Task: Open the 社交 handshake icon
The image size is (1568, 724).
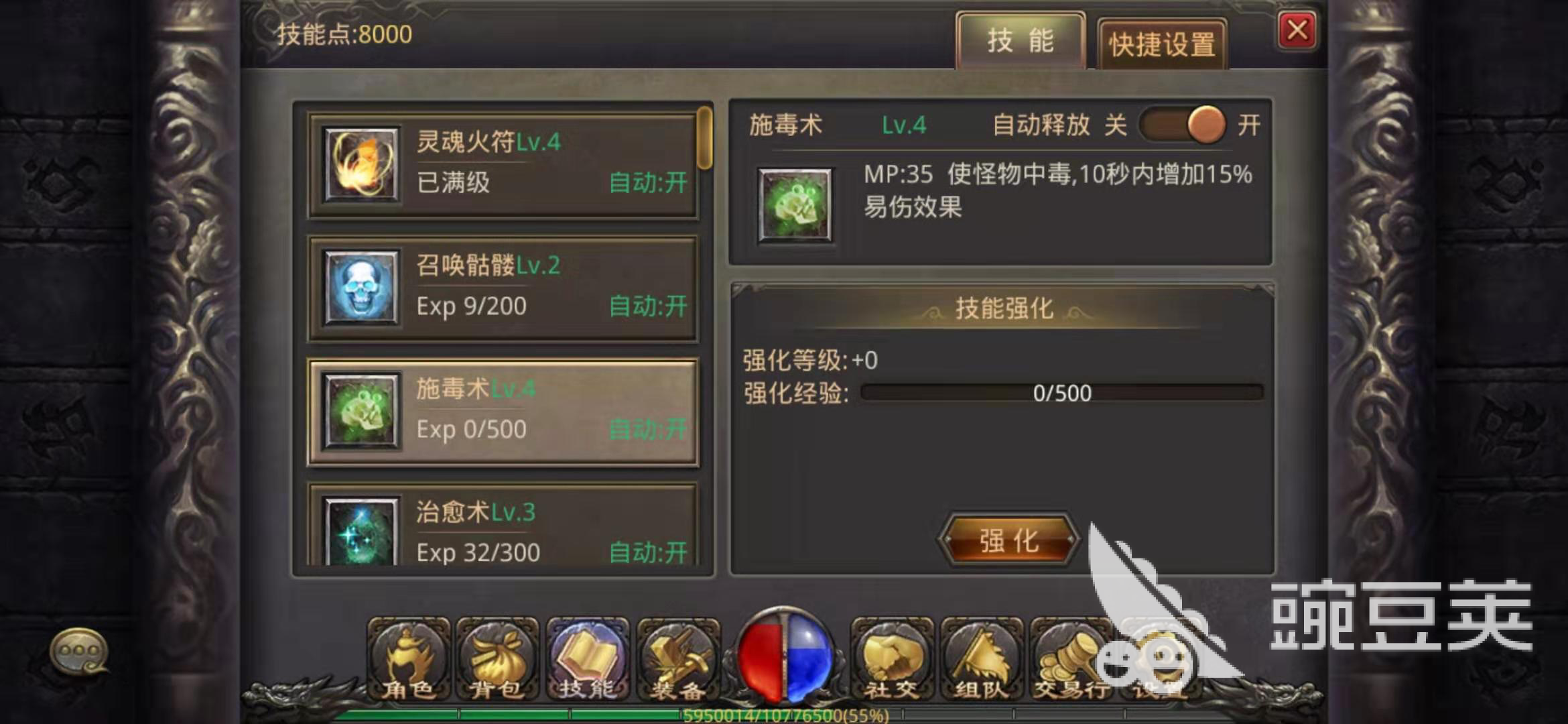Action: tap(891, 659)
